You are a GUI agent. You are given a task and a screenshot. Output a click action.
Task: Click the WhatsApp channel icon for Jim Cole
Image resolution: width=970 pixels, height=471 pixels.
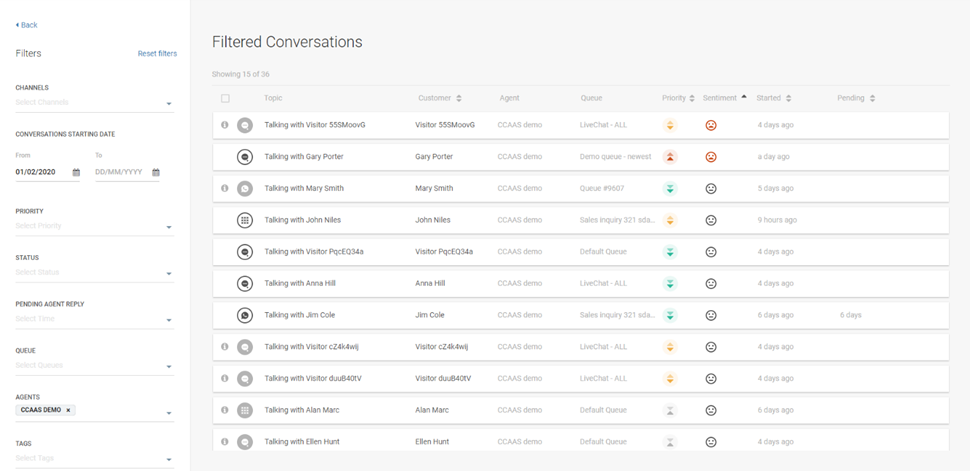244,315
